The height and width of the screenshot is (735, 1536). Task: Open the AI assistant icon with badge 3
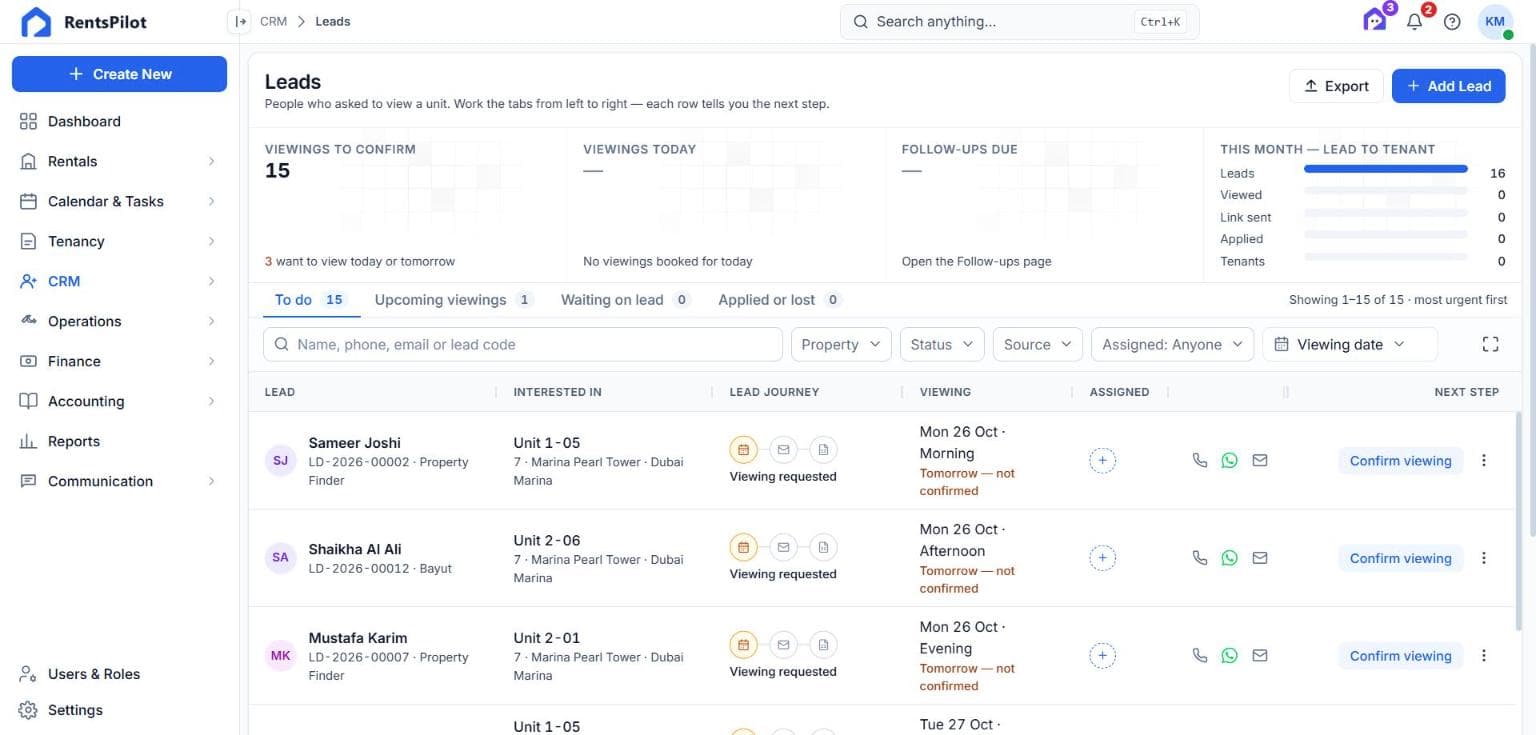[x=1376, y=21]
